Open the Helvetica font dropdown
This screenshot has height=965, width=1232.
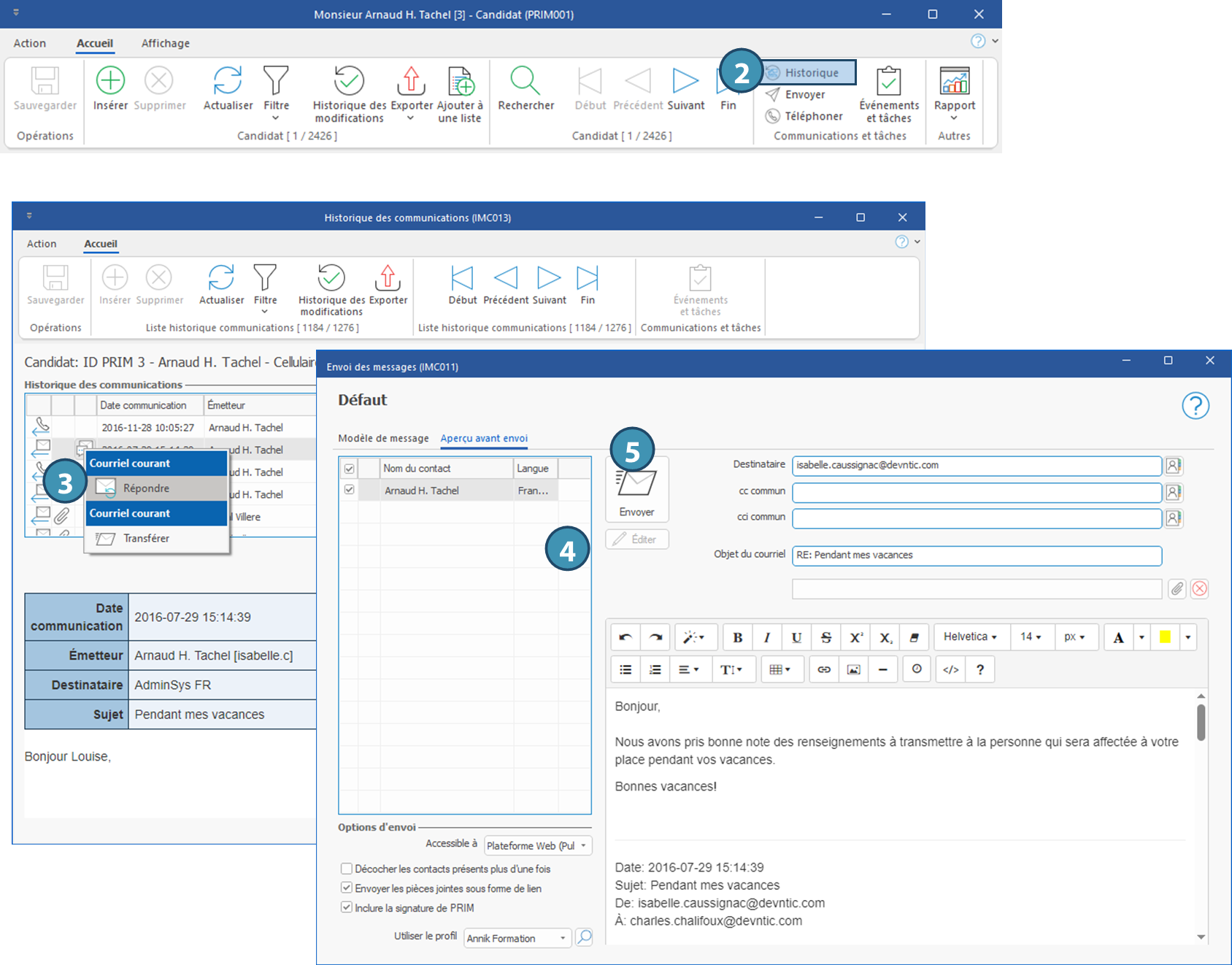point(969,637)
